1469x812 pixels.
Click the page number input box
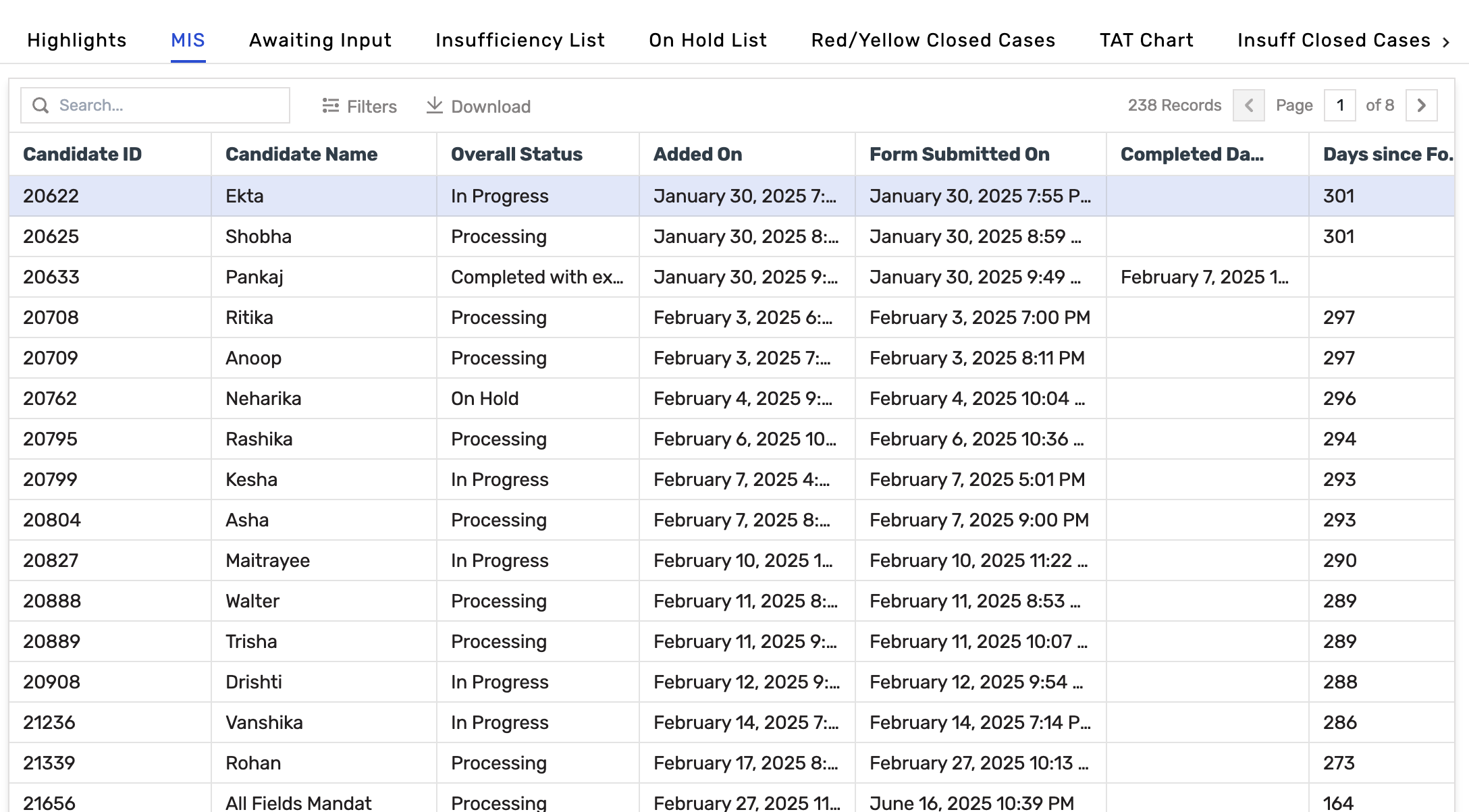click(x=1339, y=105)
